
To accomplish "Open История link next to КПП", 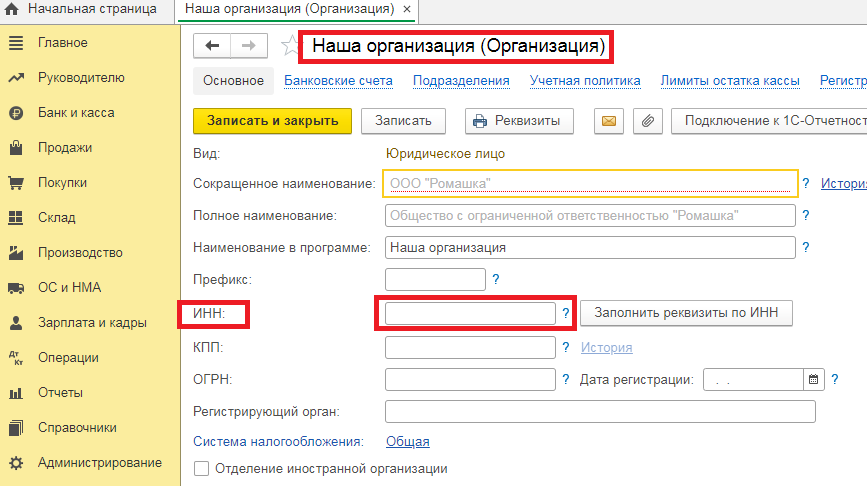I will click(607, 347).
